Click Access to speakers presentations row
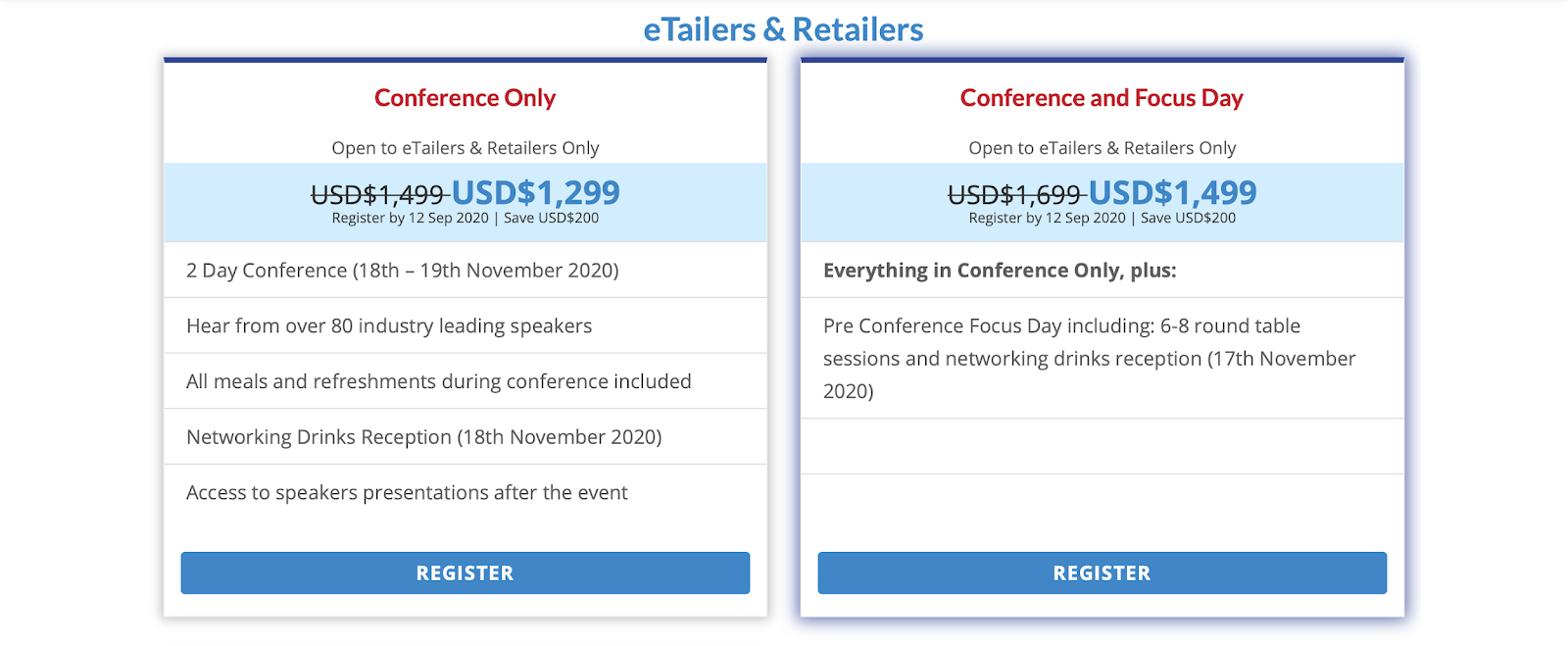 point(465,492)
